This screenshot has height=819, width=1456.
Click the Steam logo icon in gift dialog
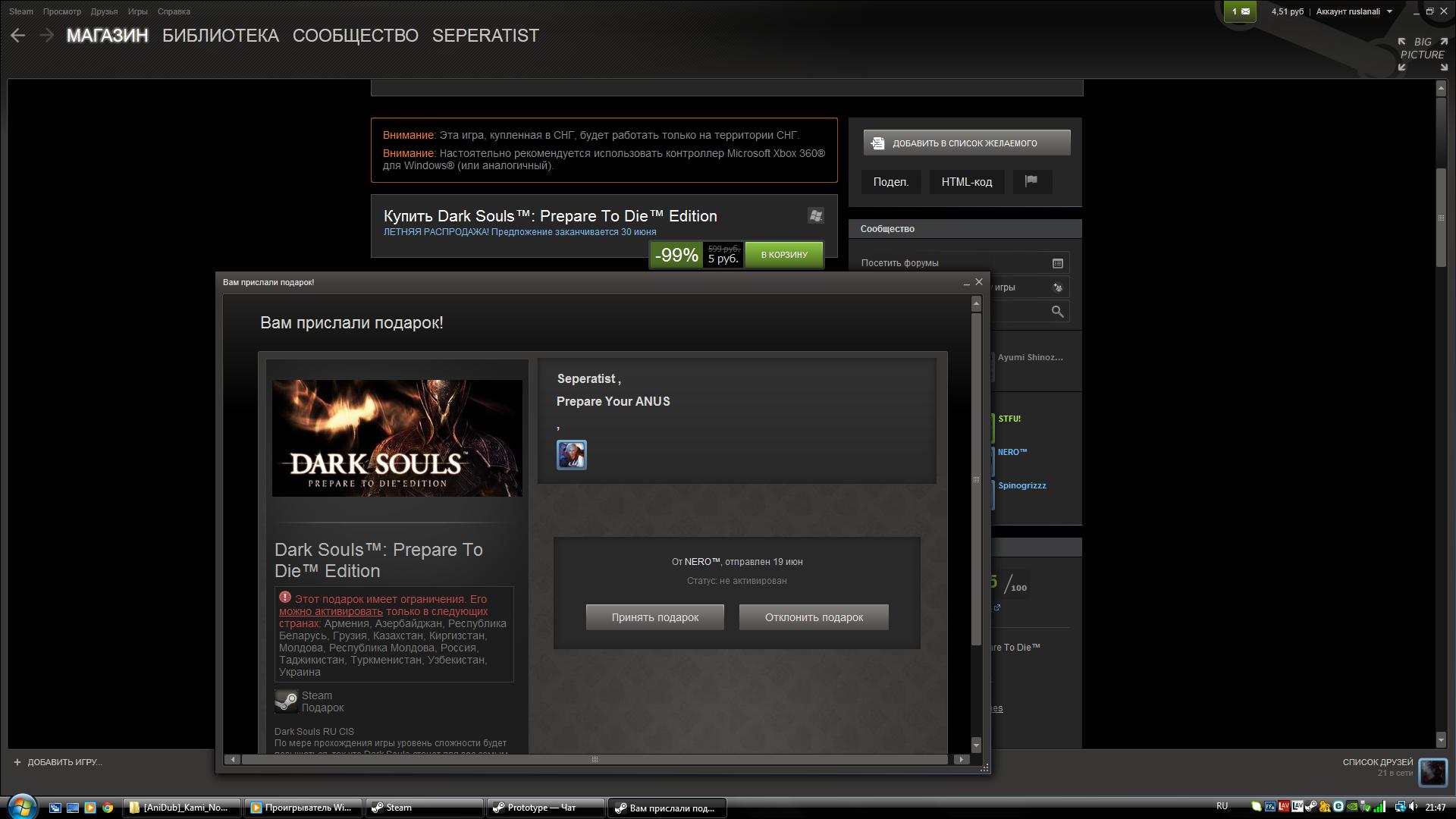[x=287, y=701]
